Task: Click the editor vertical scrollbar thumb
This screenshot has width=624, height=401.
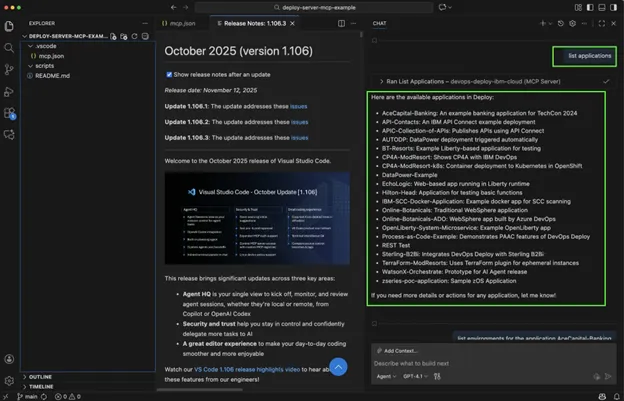Action: point(361,35)
